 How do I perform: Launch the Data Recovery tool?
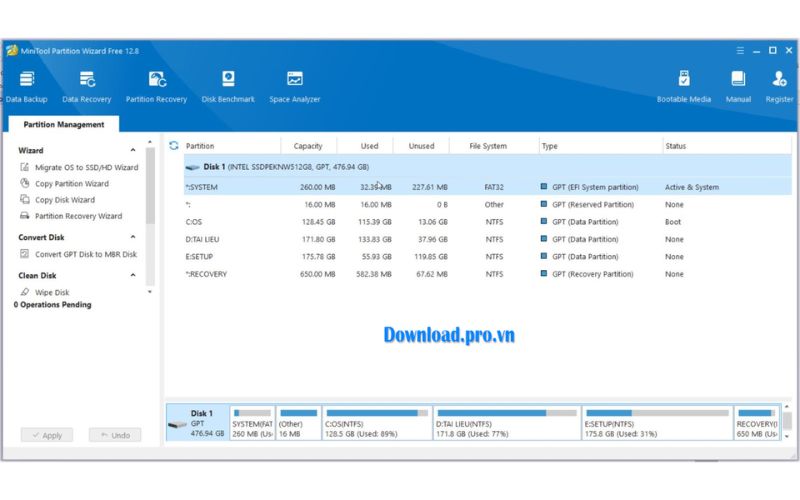coord(86,85)
